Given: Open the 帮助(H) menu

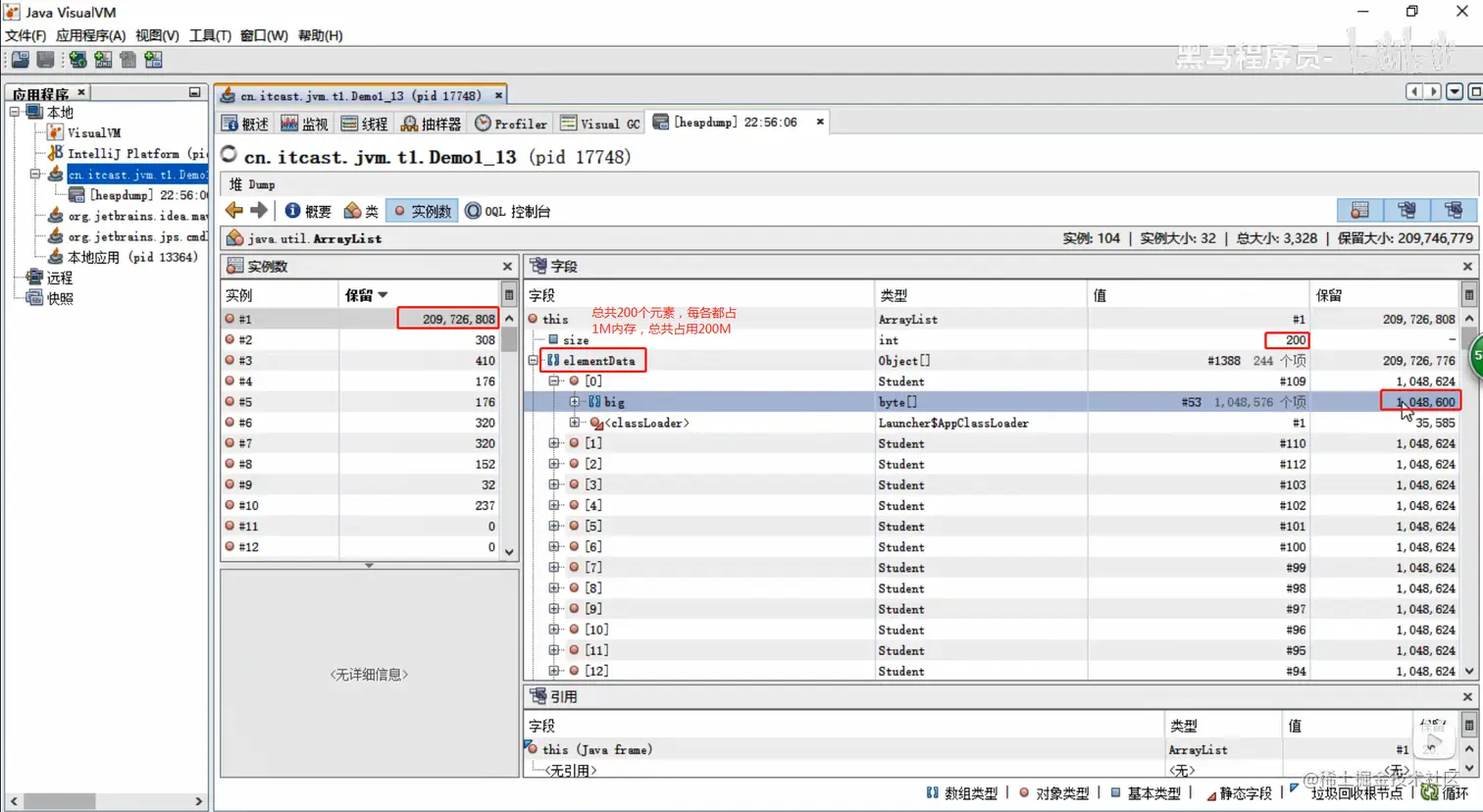Looking at the screenshot, I should click(320, 35).
